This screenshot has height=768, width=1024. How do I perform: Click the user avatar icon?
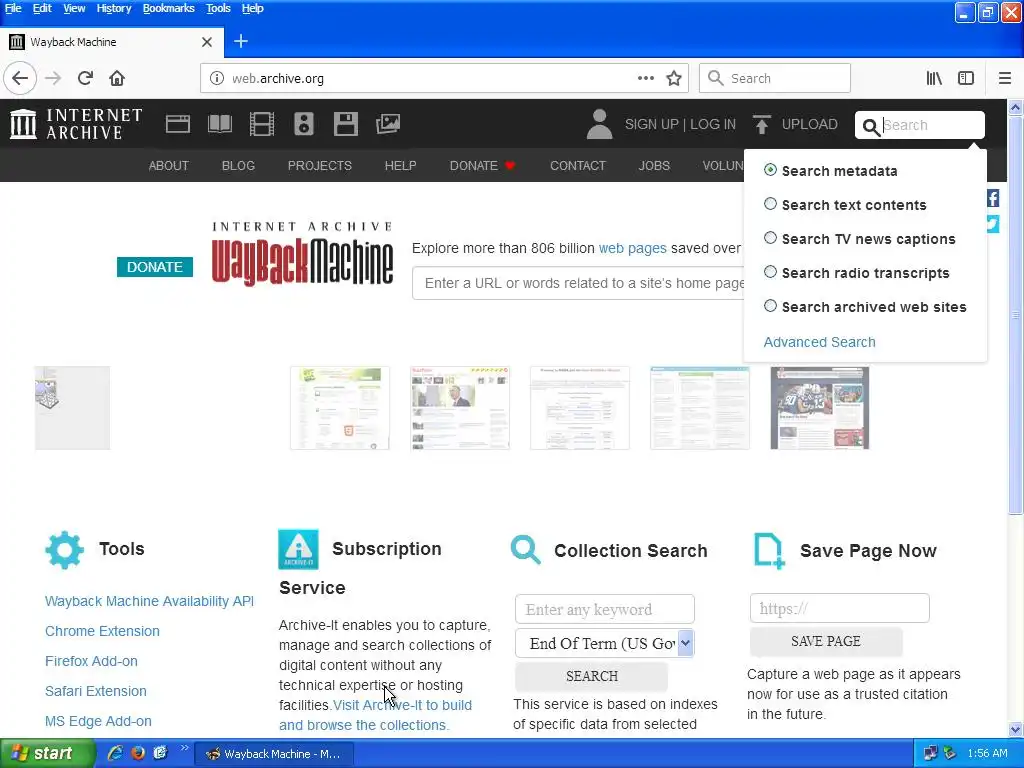(599, 124)
